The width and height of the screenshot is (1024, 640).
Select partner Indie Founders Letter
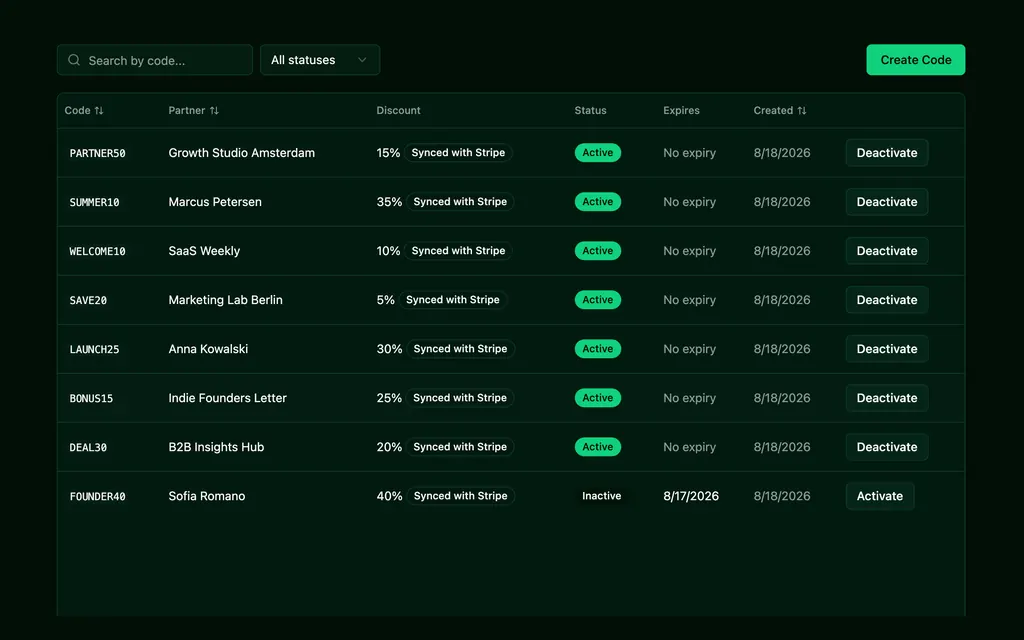click(227, 398)
